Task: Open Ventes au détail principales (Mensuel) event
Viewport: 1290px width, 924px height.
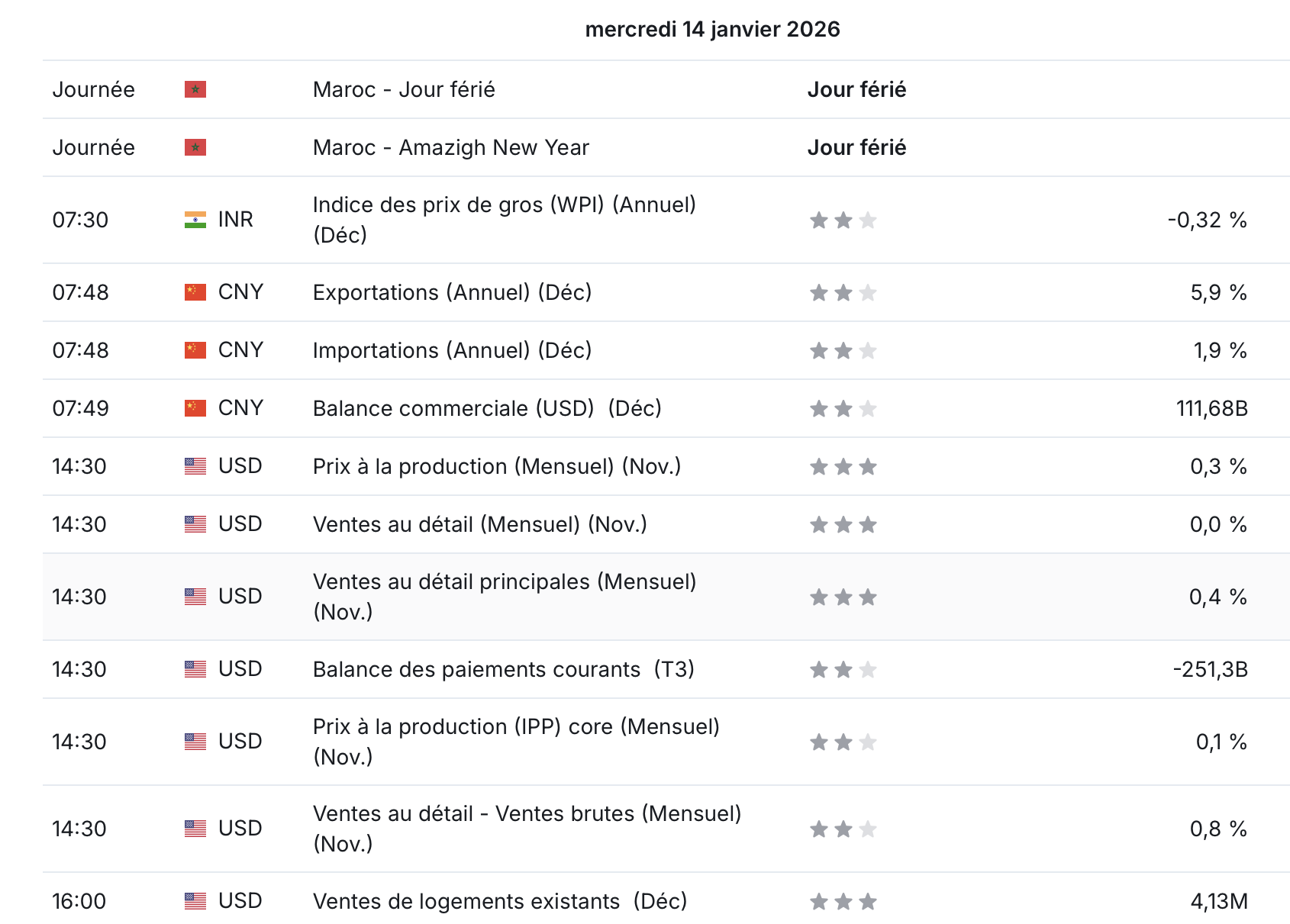Action: click(x=505, y=597)
